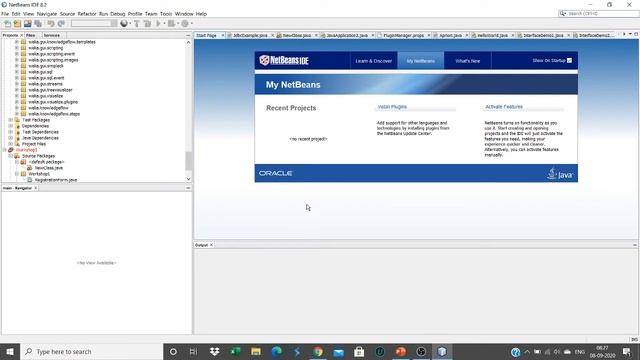640x360 pixels.
Task: Open the Profile Project dropdown arrow
Action: [191, 24]
